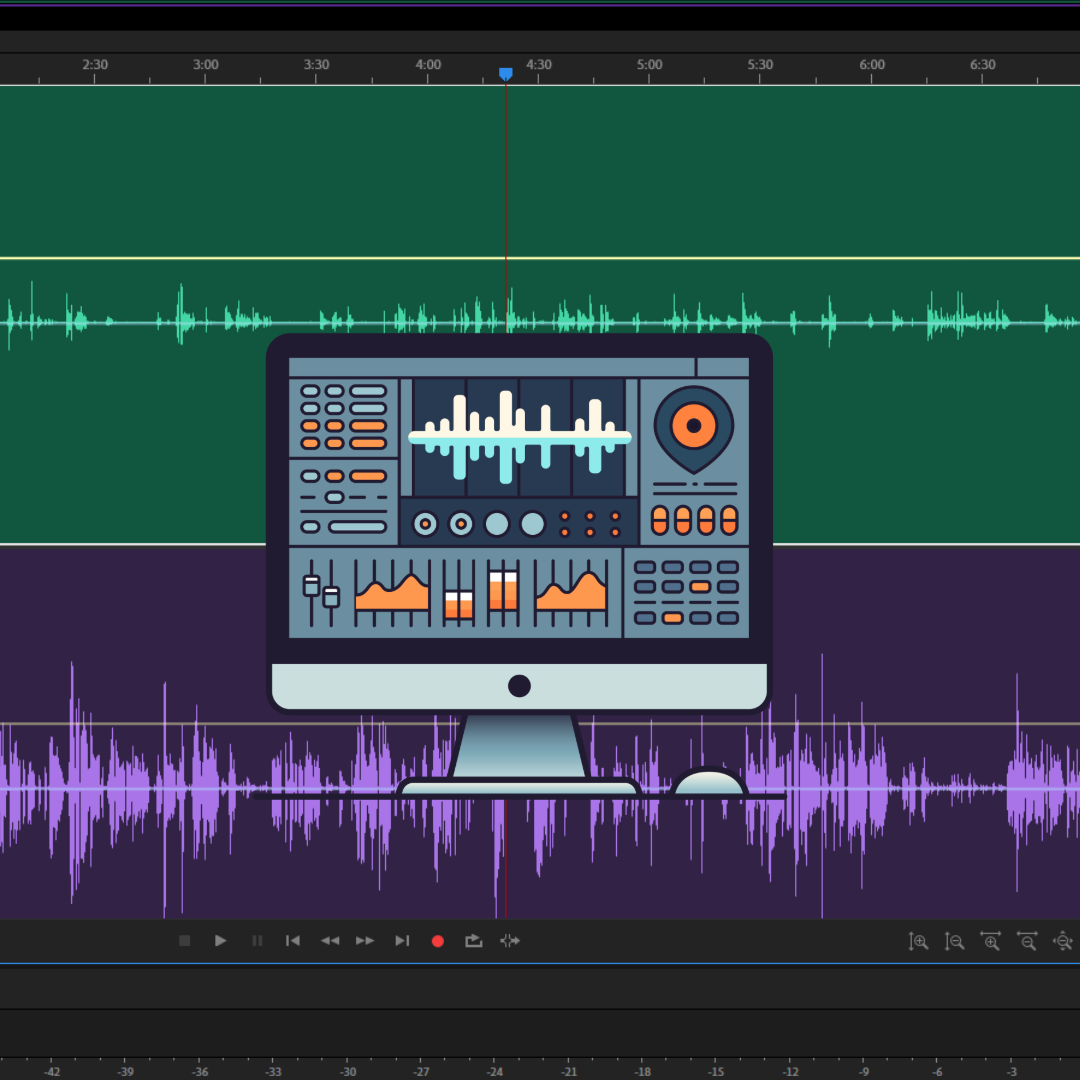Click the -12 dB mark on level meter
1080x1080 pixels.
[x=789, y=1071]
